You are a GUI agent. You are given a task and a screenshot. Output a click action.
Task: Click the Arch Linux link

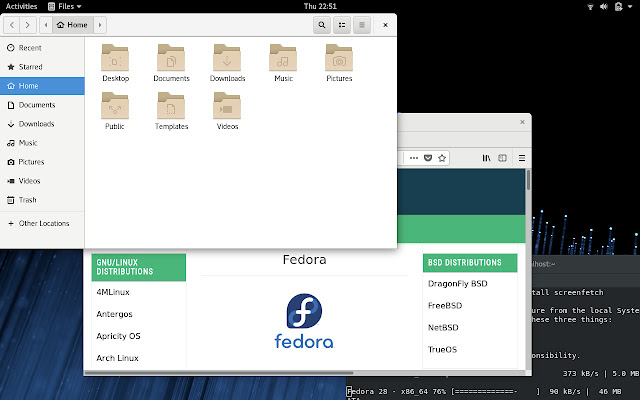[x=118, y=358]
